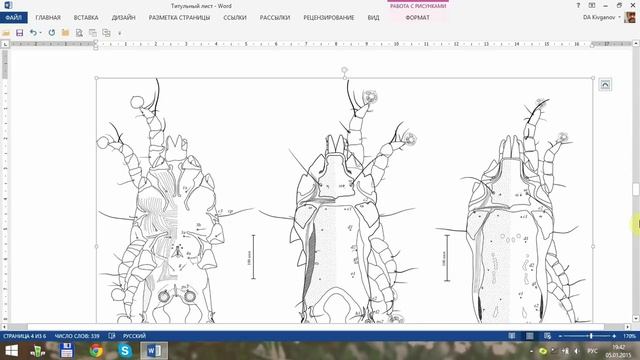Click the first overlapping-windows icon in quick access toolbar
Viewport: 640px width, 360px height.
point(93,33)
